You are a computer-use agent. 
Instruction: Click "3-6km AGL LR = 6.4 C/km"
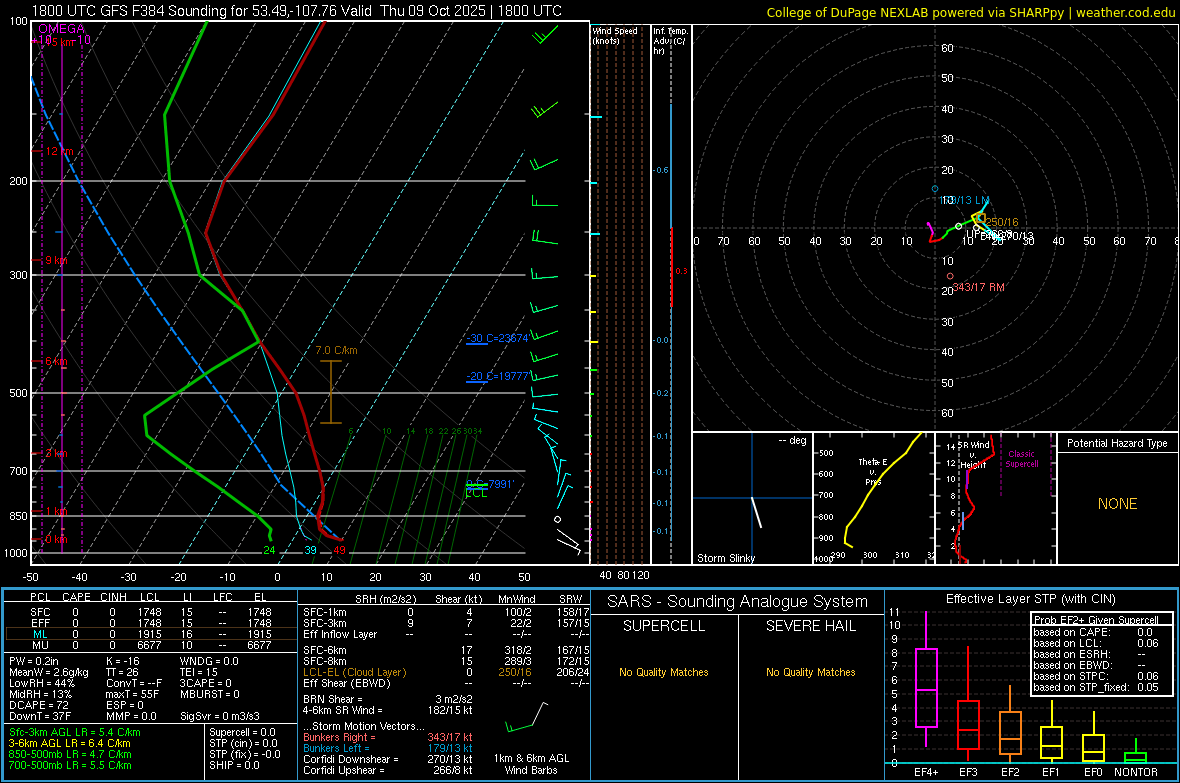click(70, 743)
